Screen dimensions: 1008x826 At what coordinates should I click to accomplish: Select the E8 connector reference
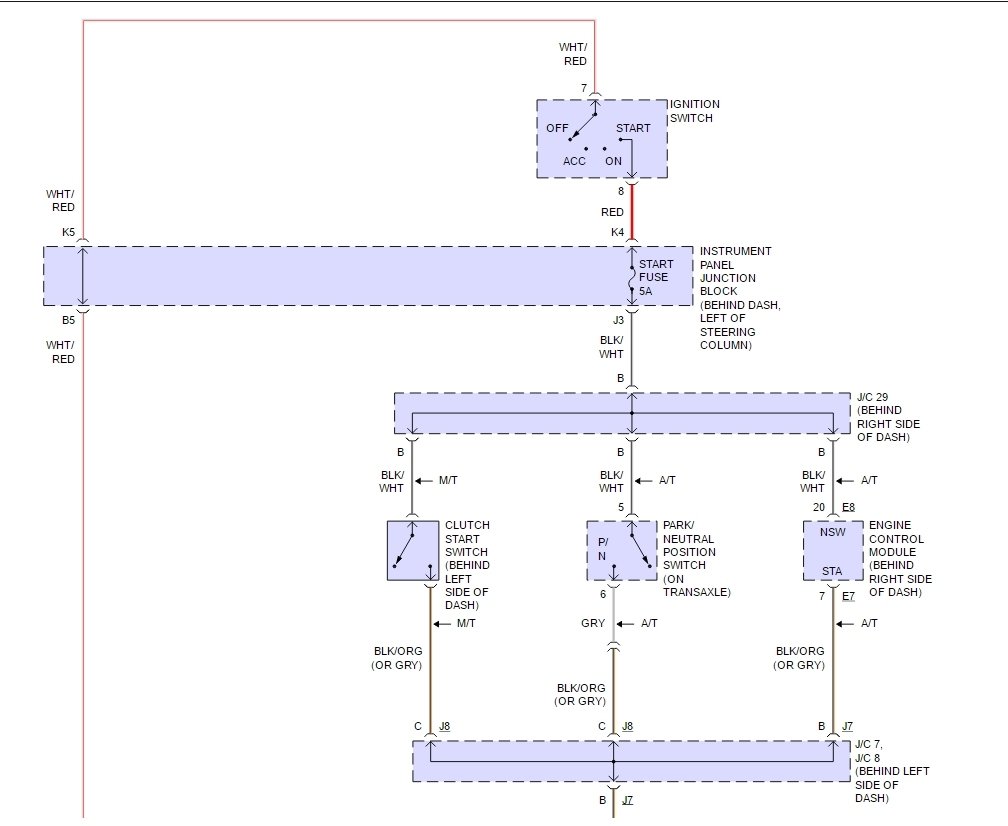[x=849, y=507]
